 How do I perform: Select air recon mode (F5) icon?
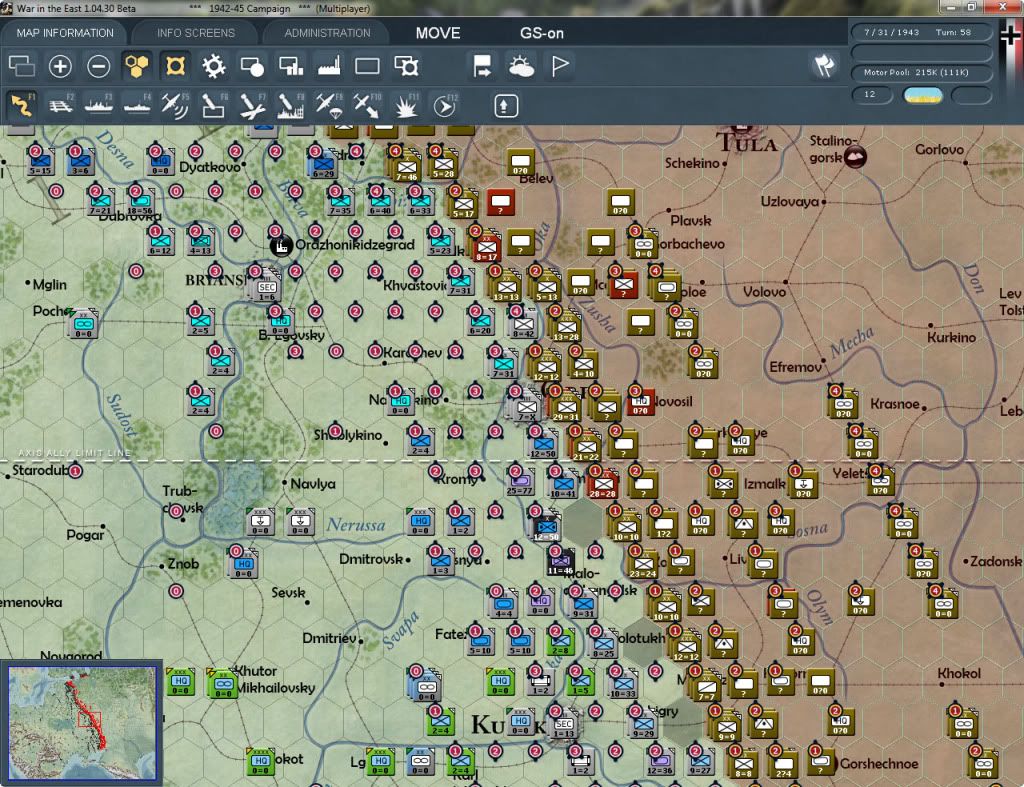pyautogui.click(x=175, y=105)
